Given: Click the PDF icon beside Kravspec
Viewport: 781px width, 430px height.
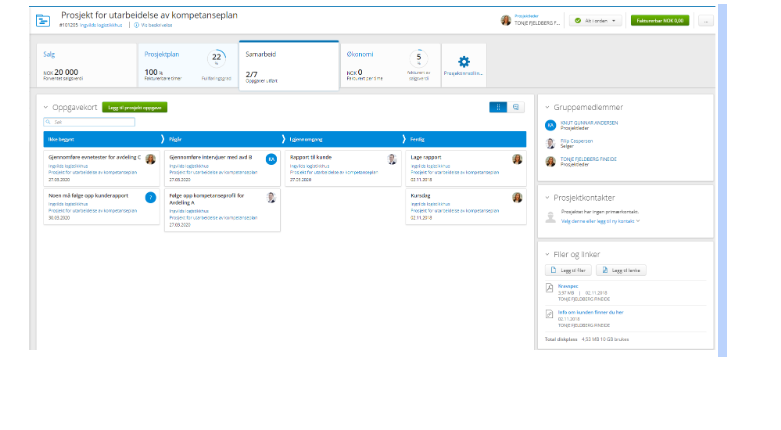Looking at the screenshot, I should 549,288.
